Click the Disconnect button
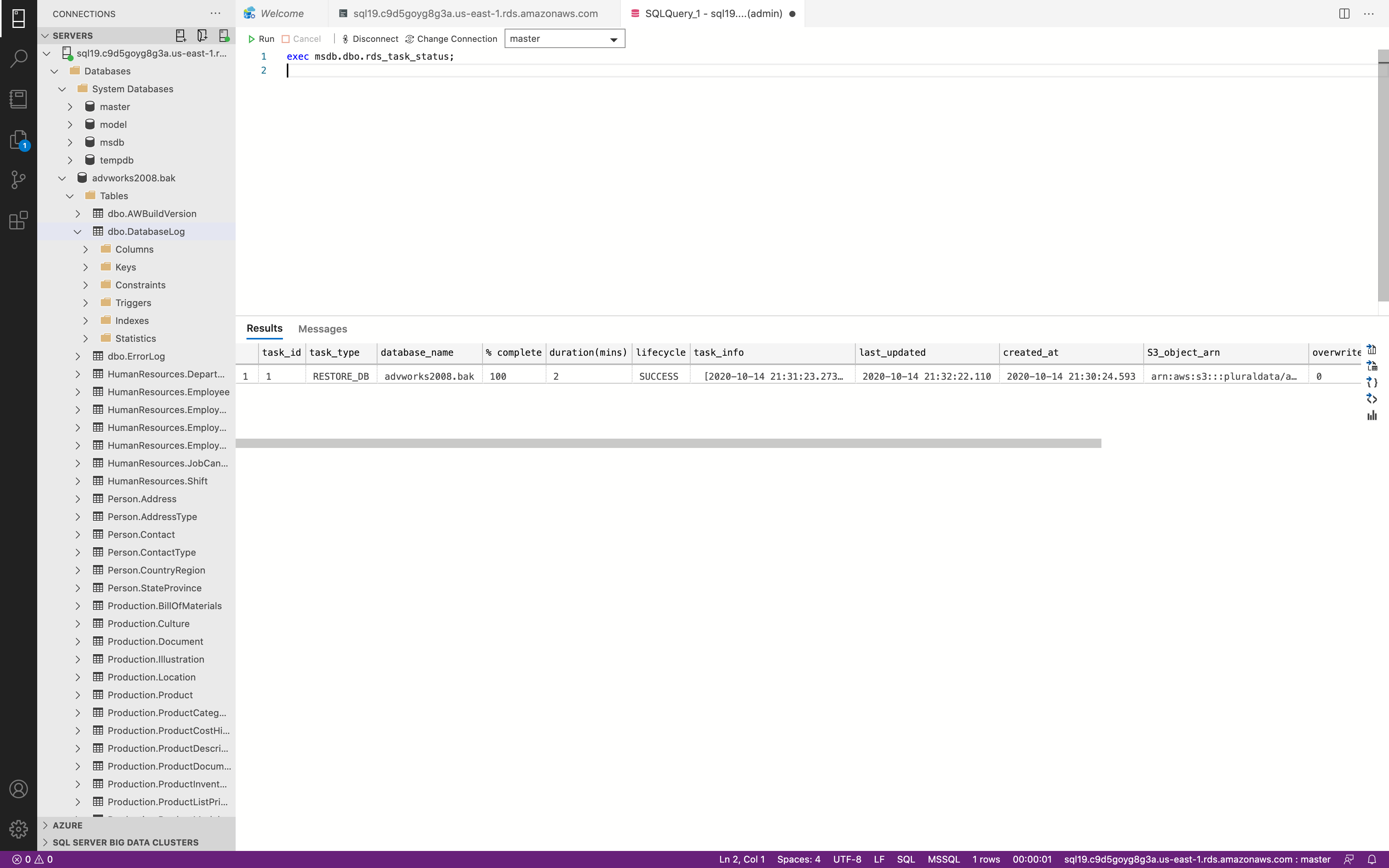Image resolution: width=1389 pixels, height=868 pixels. [x=370, y=39]
